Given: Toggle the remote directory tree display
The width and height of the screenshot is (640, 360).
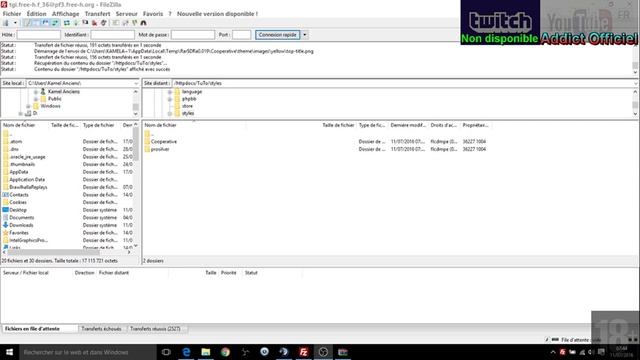Looking at the screenshot, I should [x=45, y=23].
